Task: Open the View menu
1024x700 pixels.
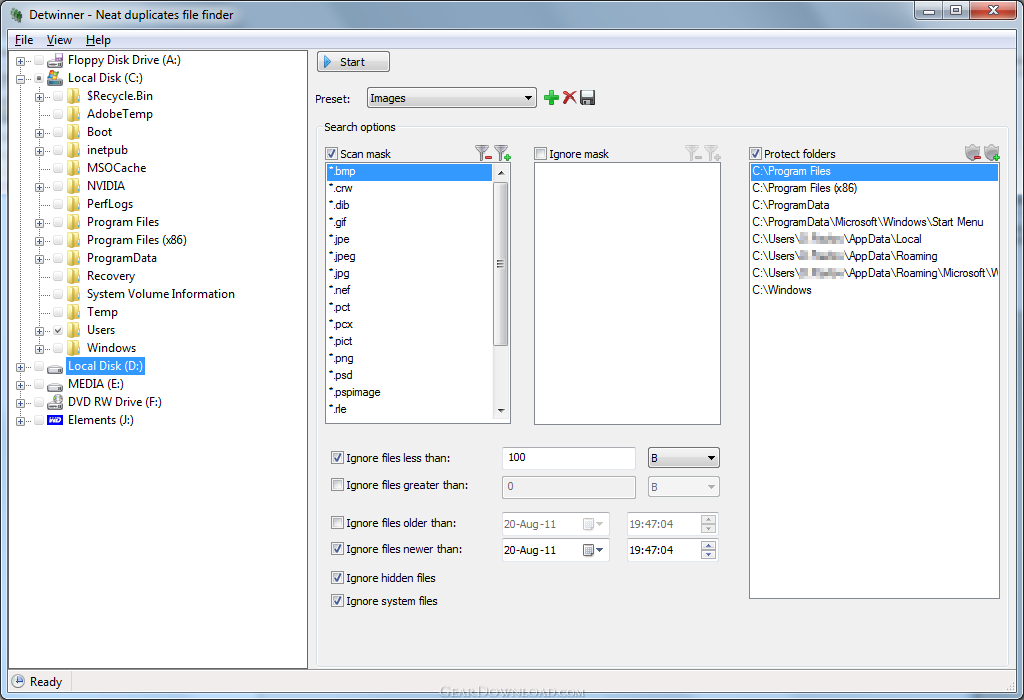Action: click(x=59, y=40)
